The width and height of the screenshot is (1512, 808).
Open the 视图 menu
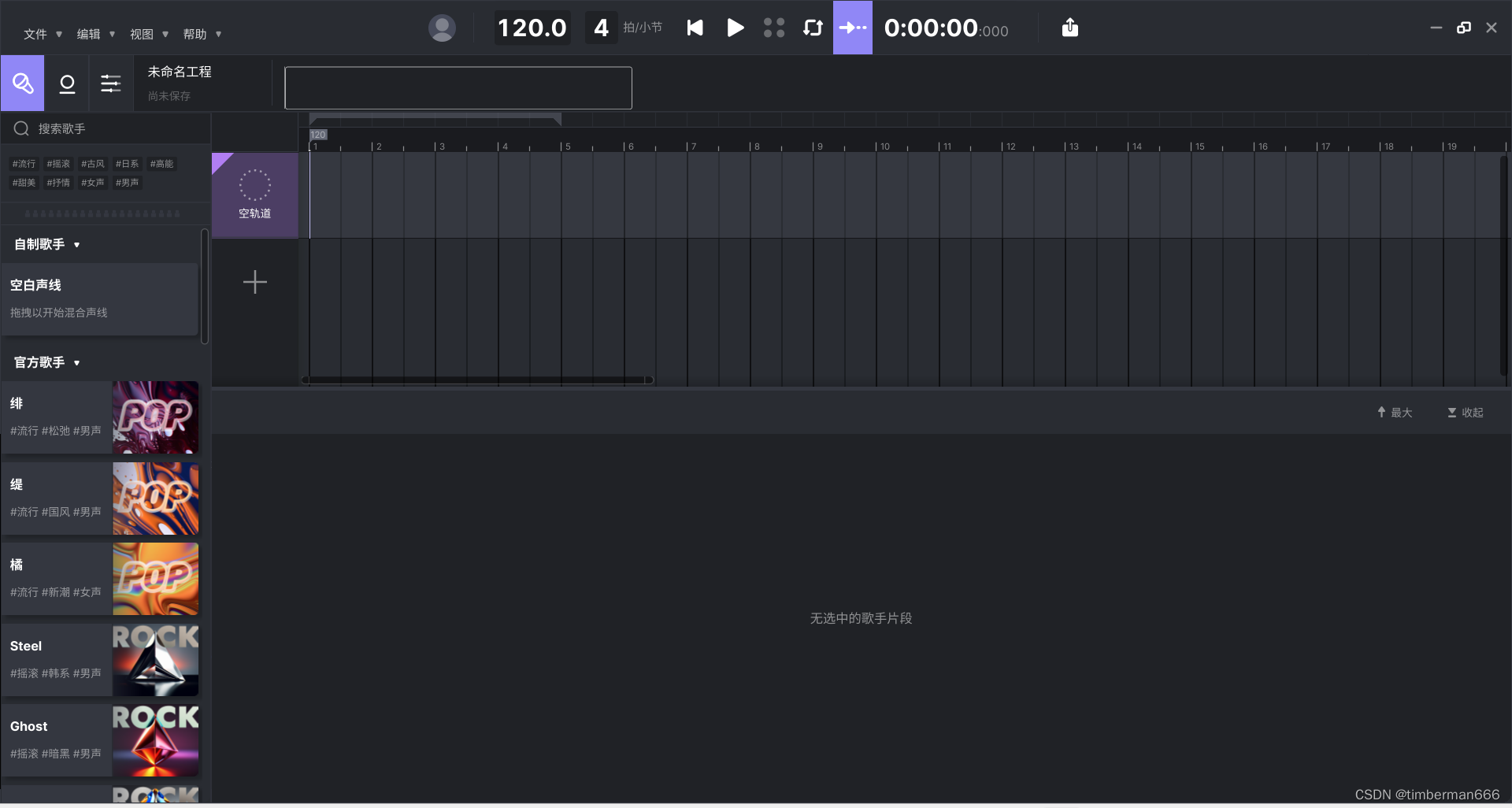point(149,34)
